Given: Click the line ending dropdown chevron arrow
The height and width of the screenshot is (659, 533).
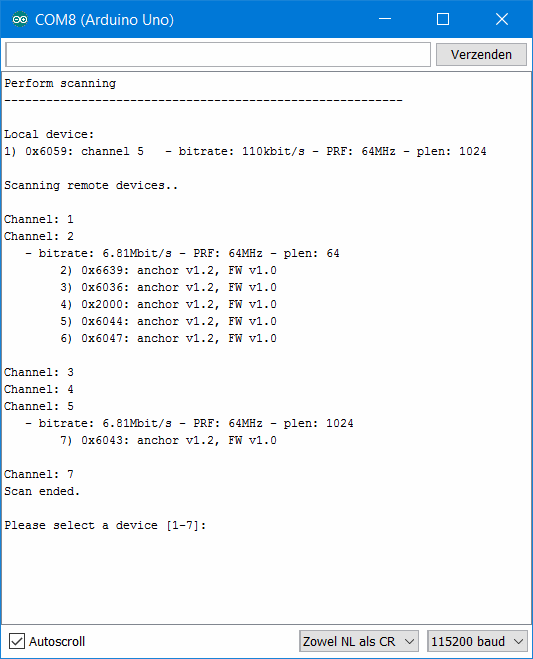Looking at the screenshot, I should tap(409, 642).
